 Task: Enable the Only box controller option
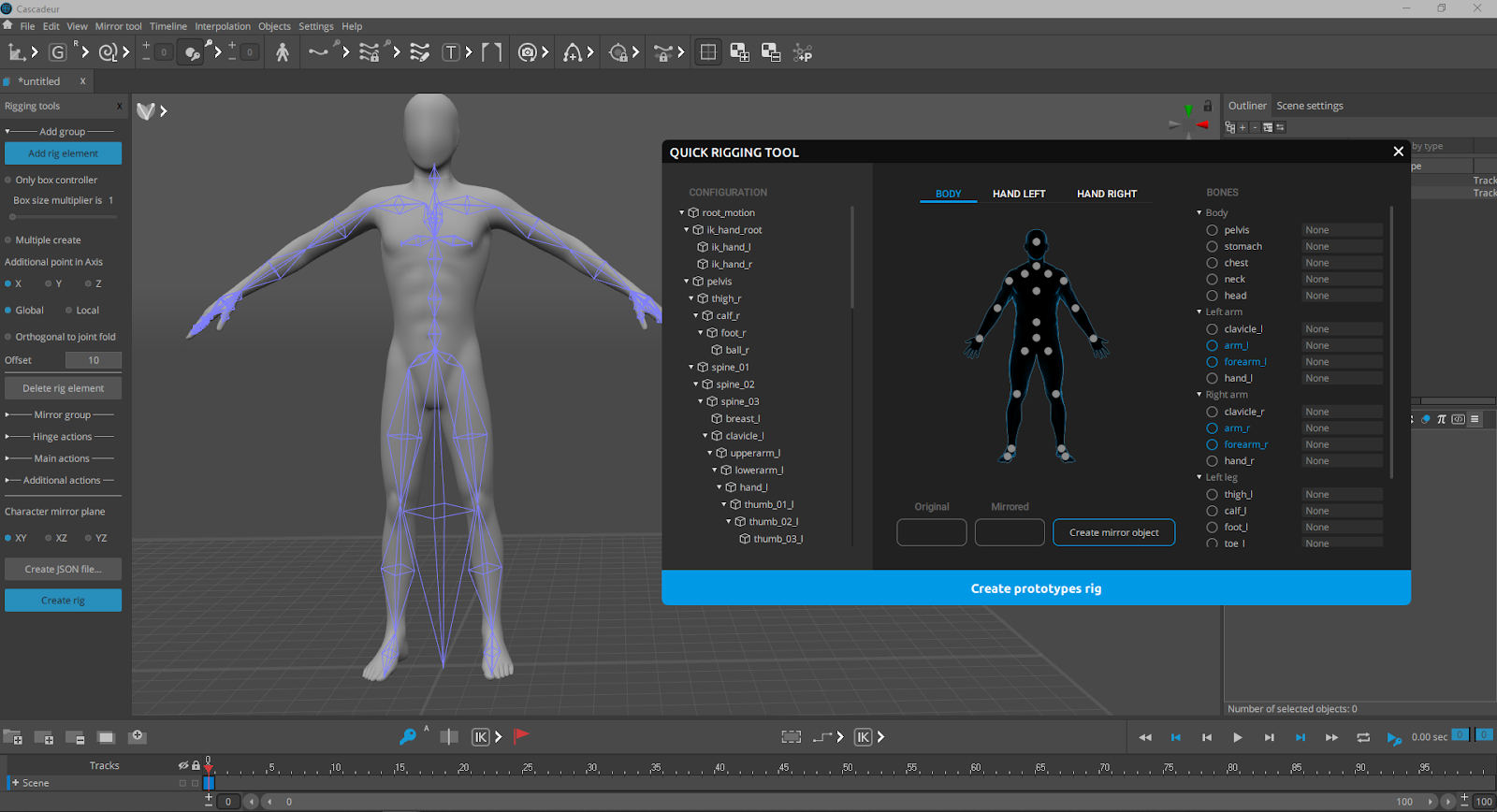pos(8,180)
